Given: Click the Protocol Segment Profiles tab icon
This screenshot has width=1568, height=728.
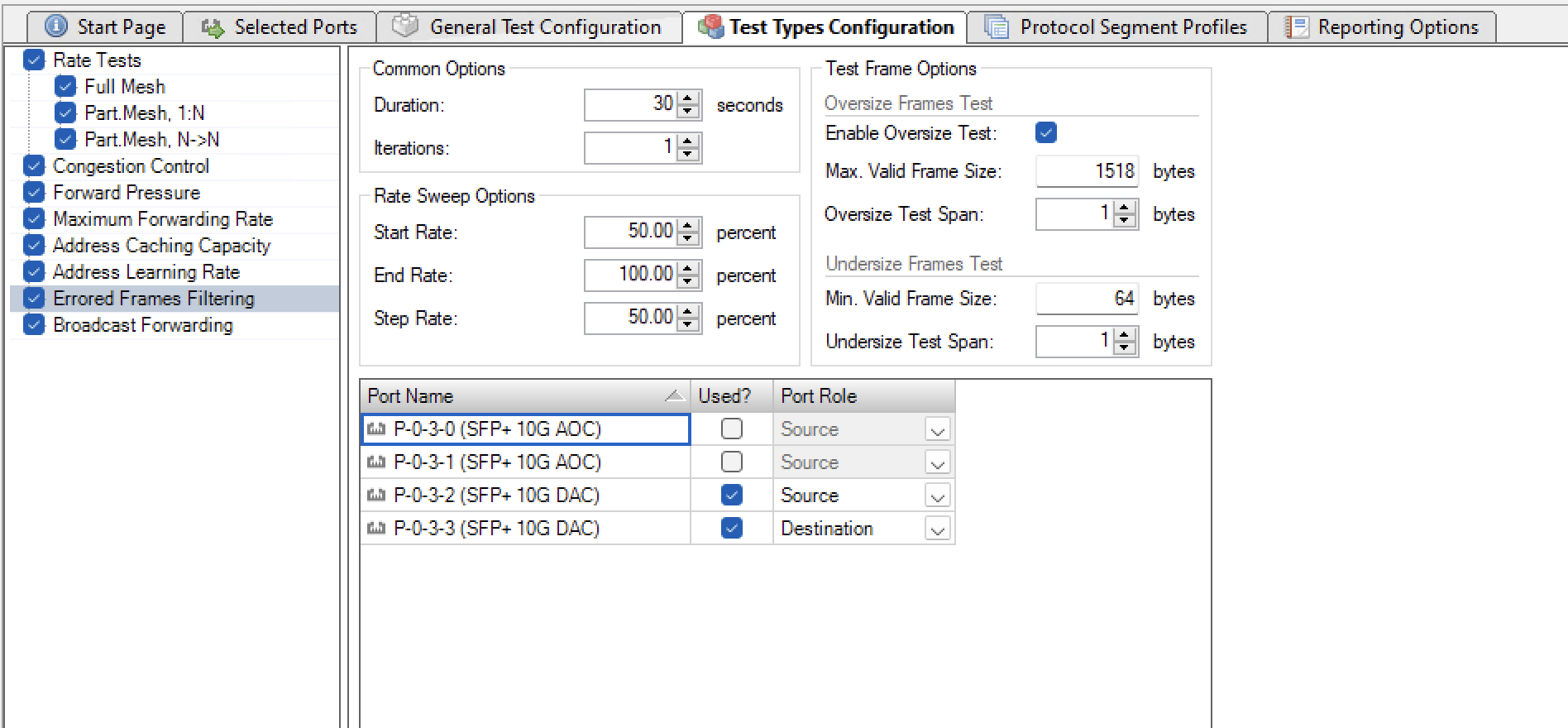Looking at the screenshot, I should click(997, 27).
